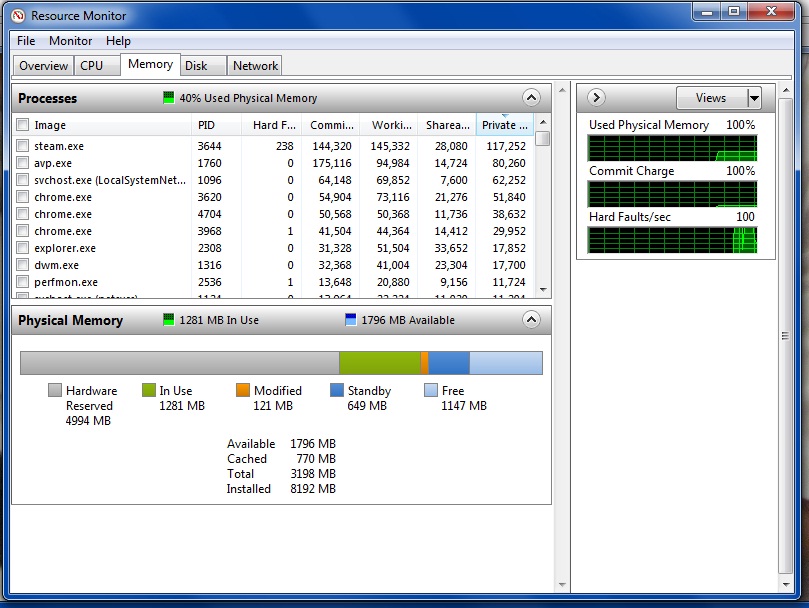Tick the avp.exe checkbox
The width and height of the screenshot is (809, 608).
point(22,163)
